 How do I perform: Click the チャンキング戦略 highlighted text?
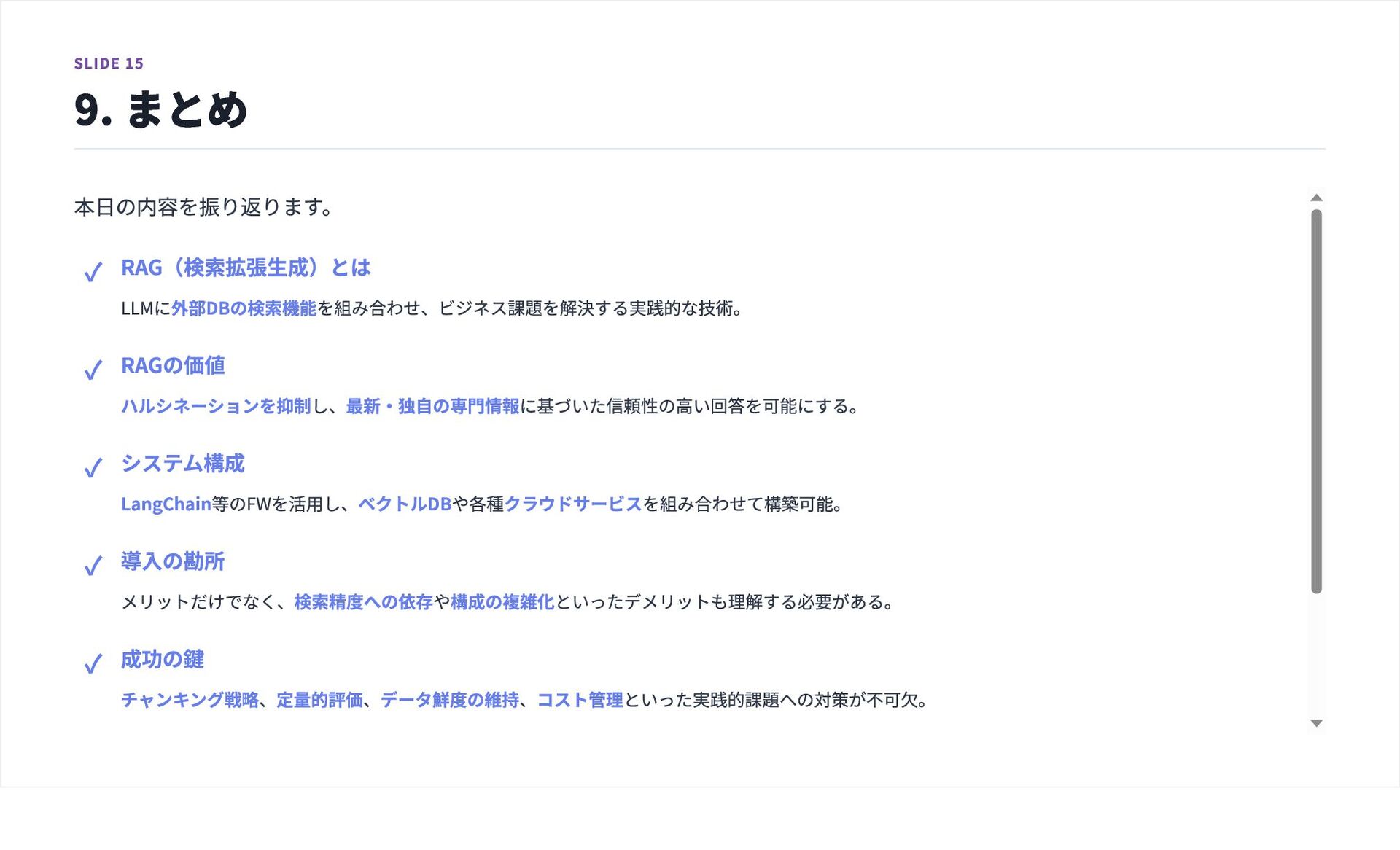tap(190, 700)
